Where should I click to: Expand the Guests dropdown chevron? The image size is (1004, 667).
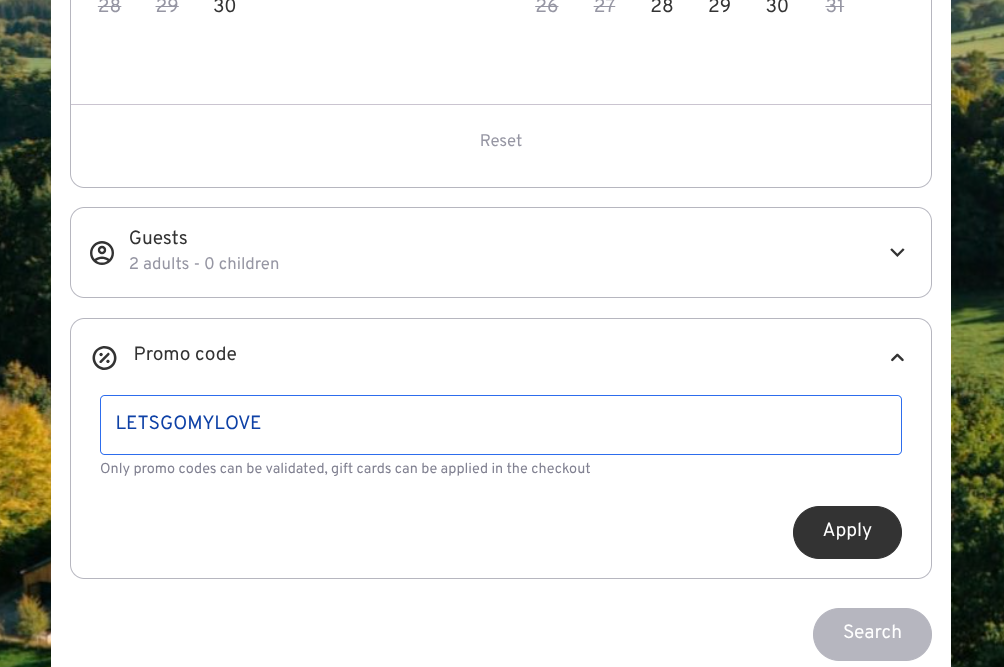[x=897, y=253]
